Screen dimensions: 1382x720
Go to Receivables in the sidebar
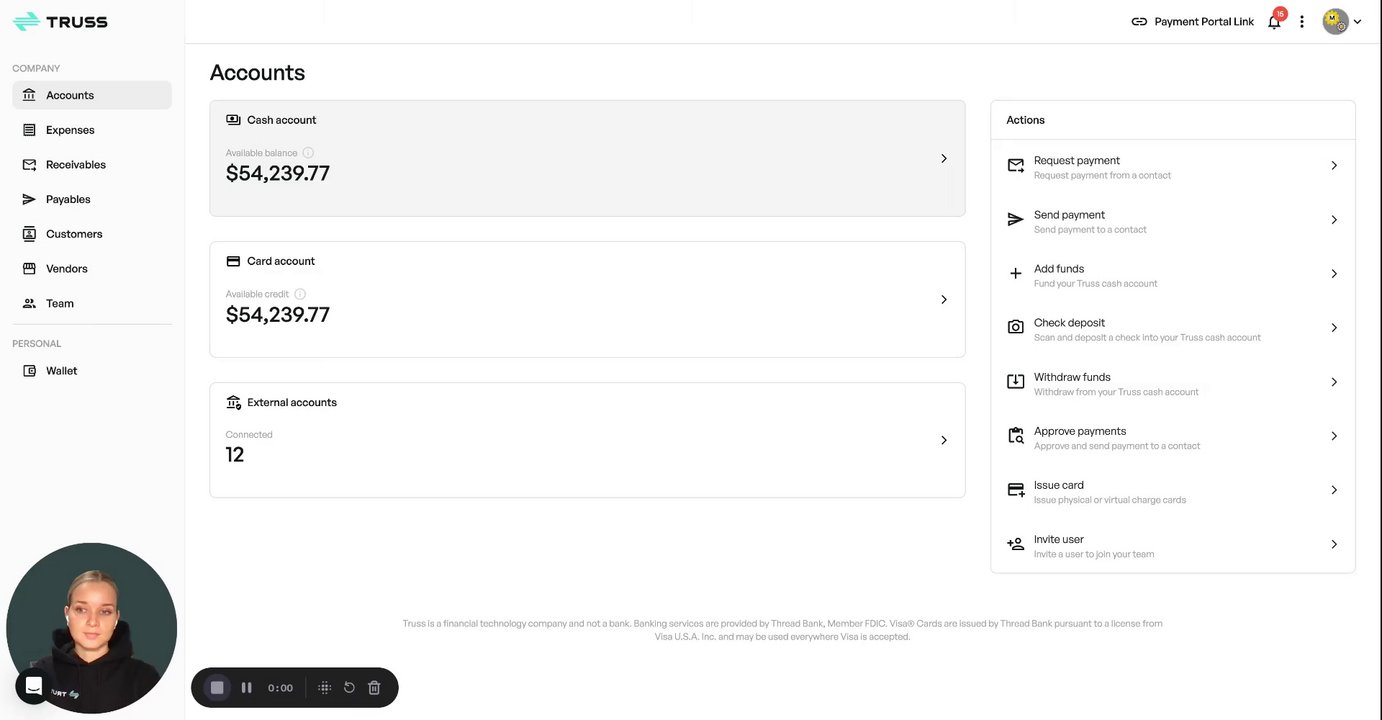[x=75, y=165]
